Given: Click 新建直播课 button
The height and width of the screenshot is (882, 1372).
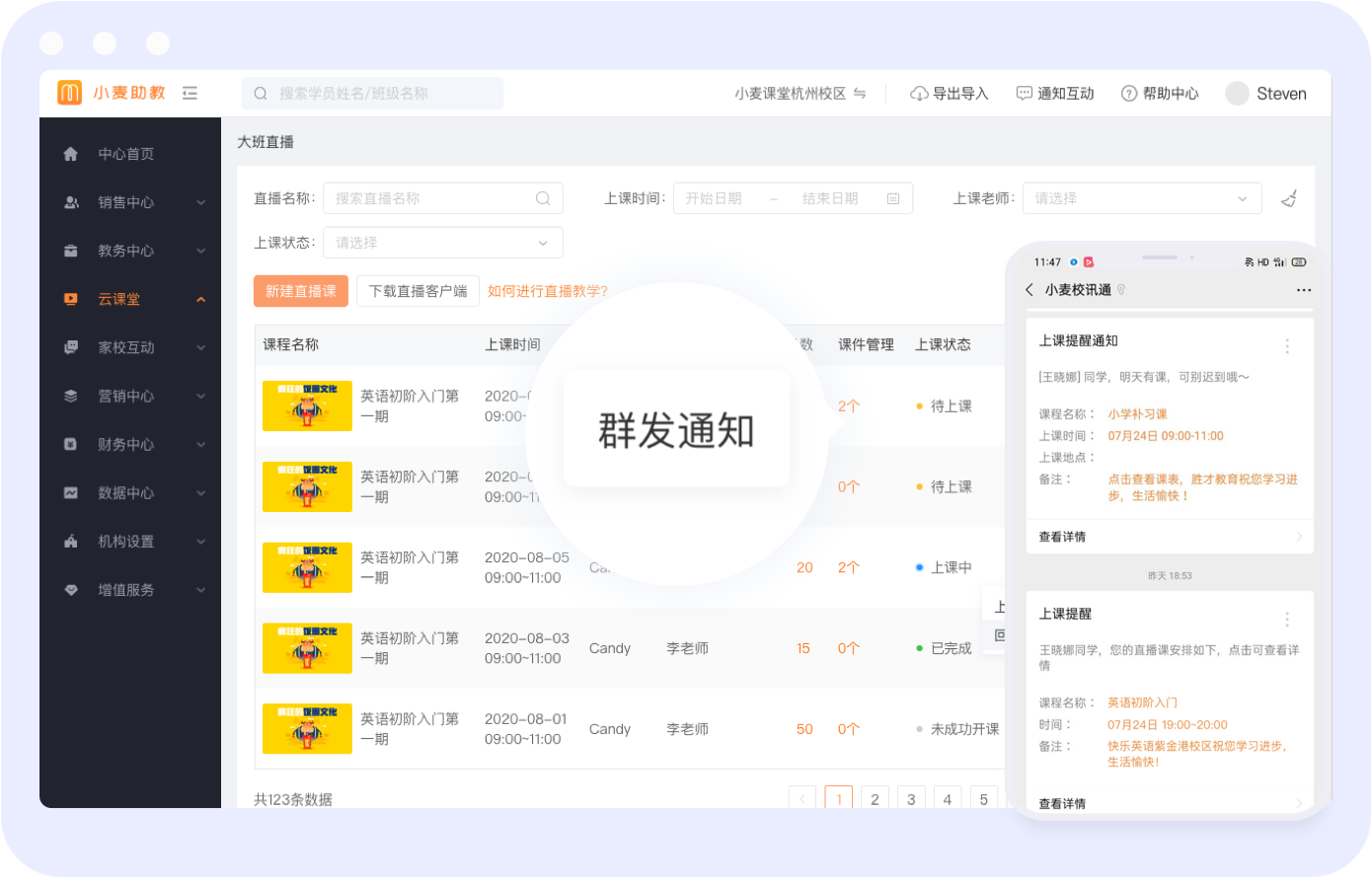Looking at the screenshot, I should click(301, 291).
